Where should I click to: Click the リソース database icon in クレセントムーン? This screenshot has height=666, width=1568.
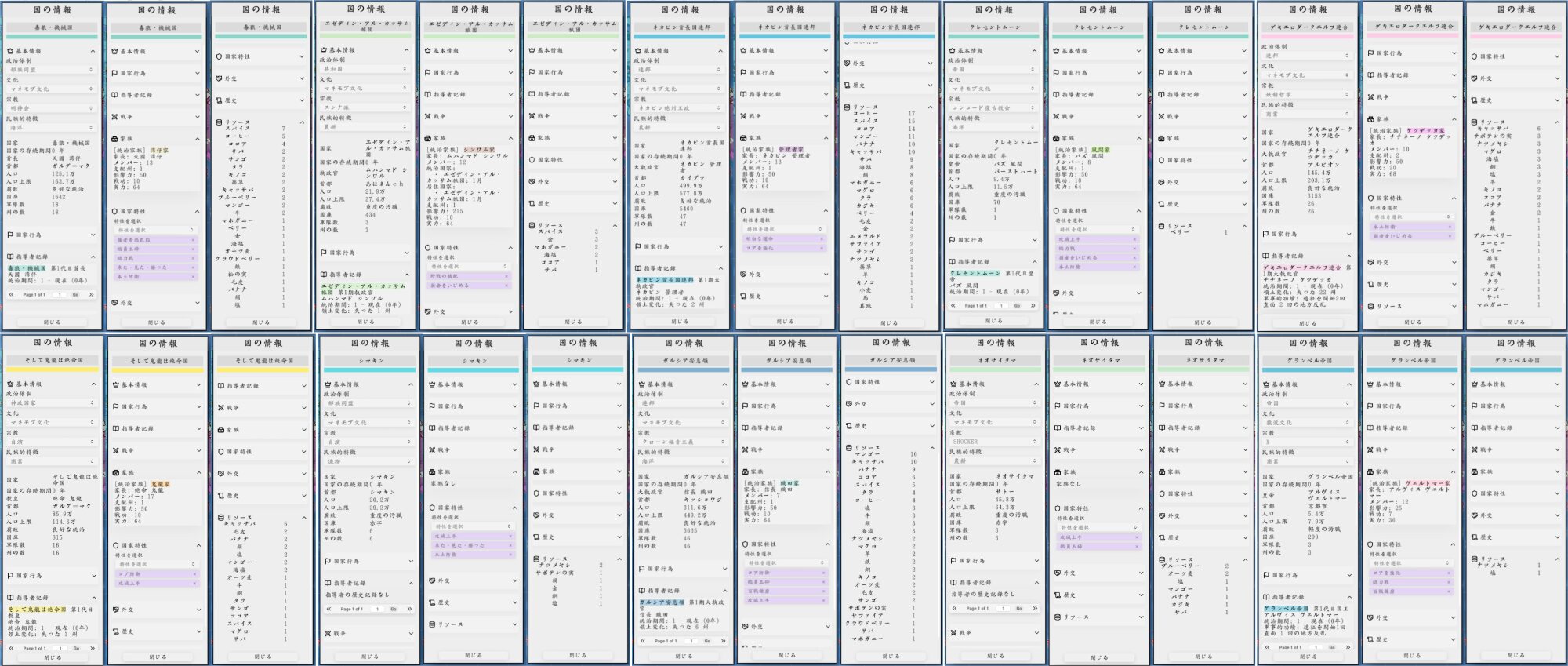(x=1160, y=226)
